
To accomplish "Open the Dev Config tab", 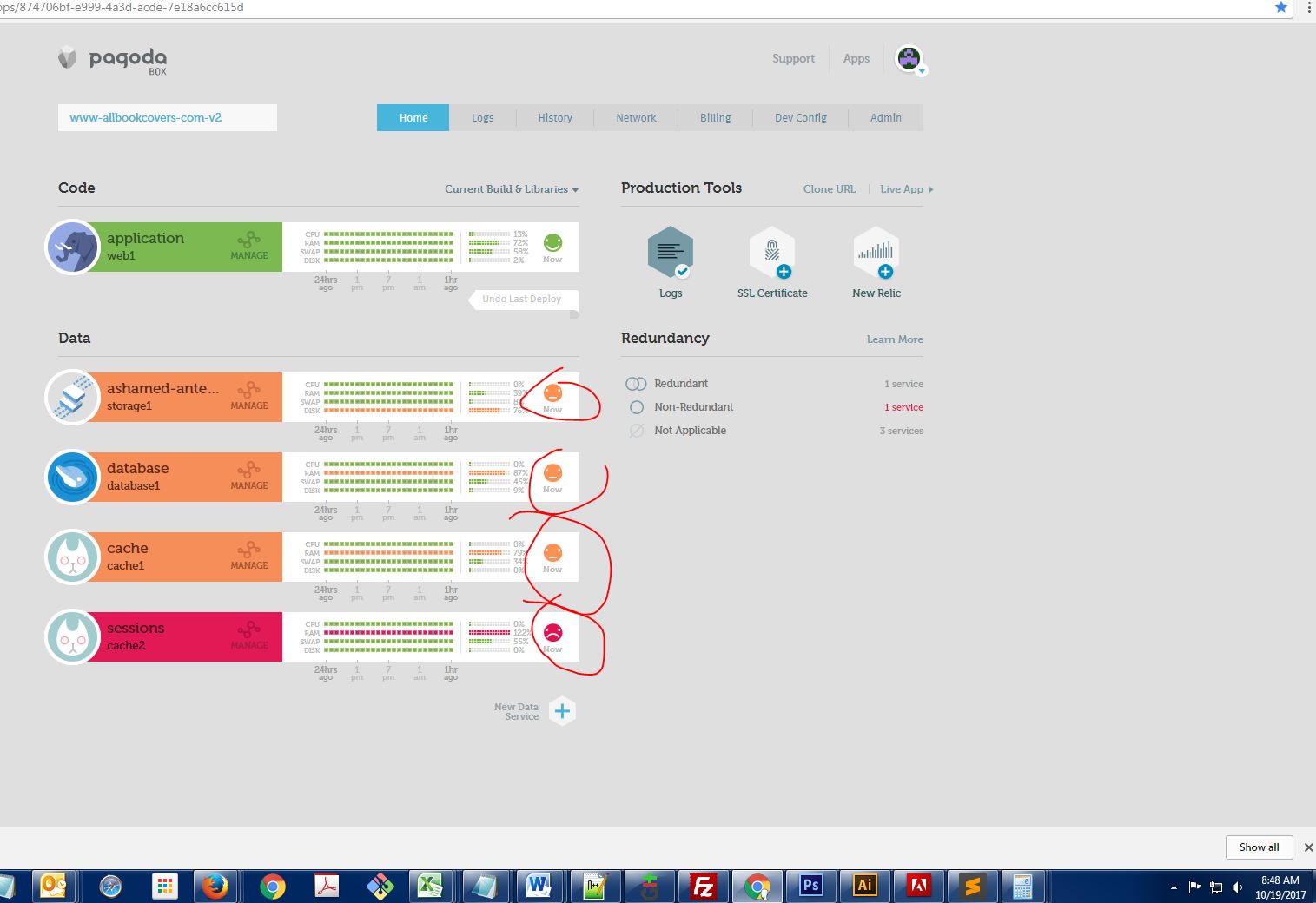I will pos(801,118).
